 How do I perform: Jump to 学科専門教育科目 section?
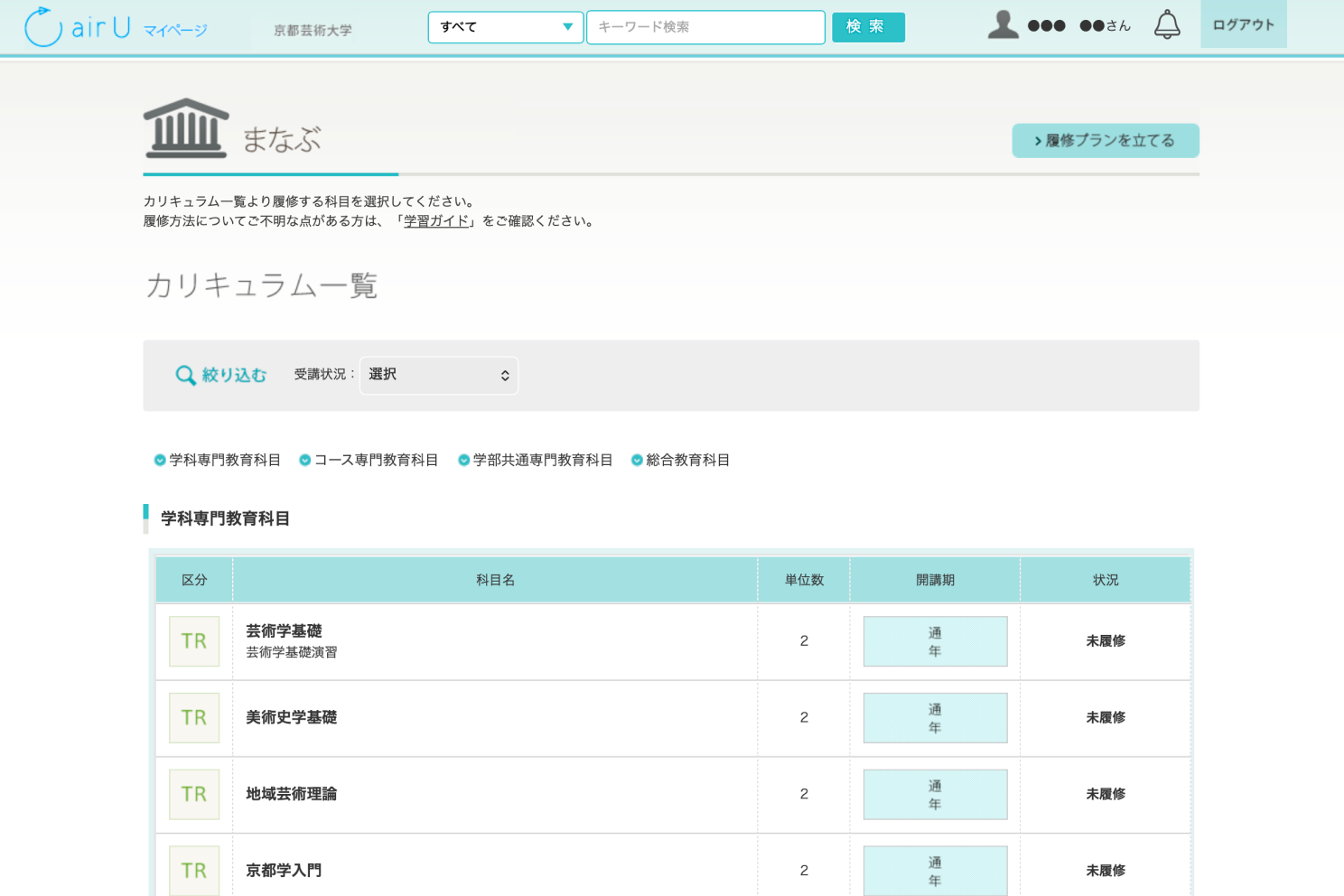(x=225, y=461)
